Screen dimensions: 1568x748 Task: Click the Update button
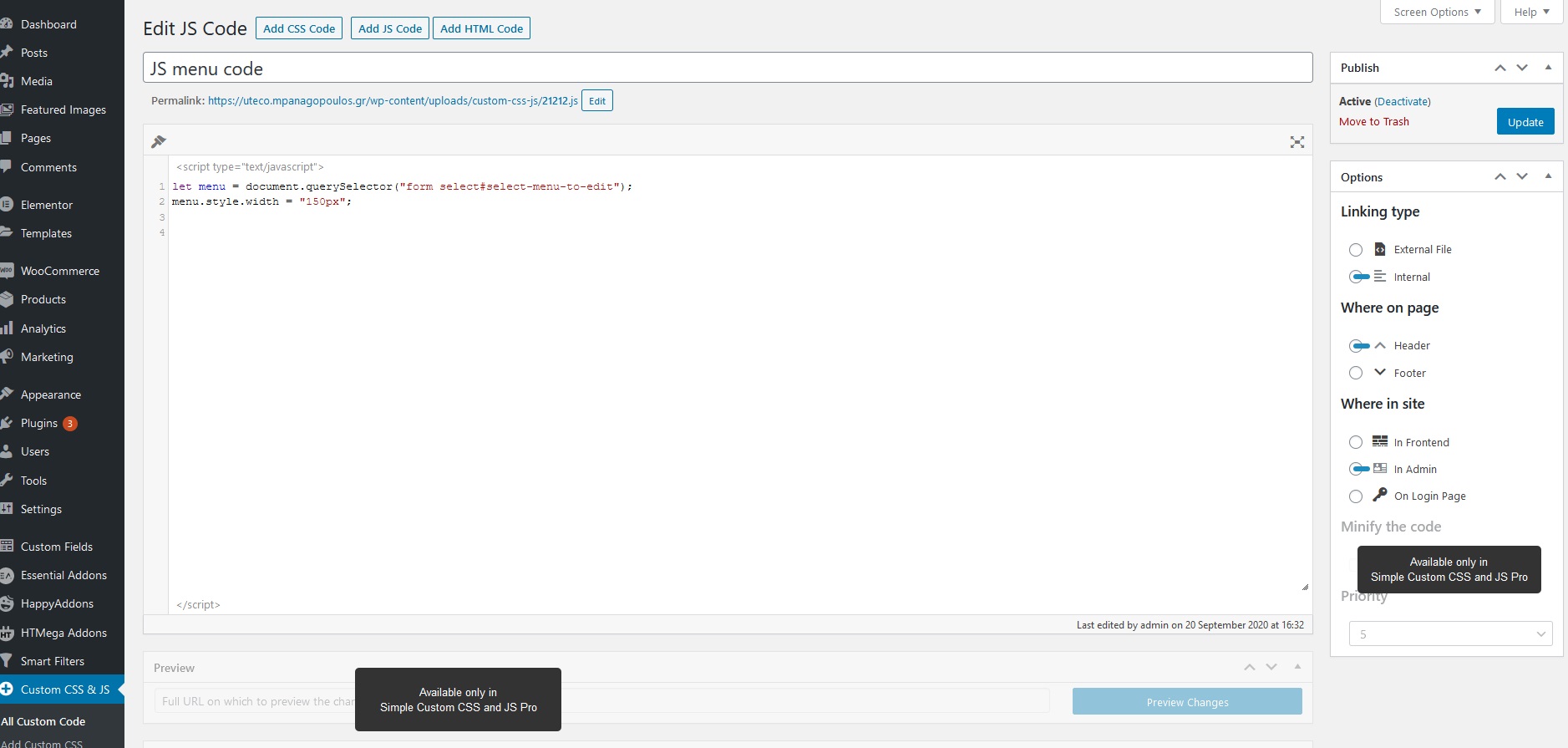pyautogui.click(x=1525, y=121)
